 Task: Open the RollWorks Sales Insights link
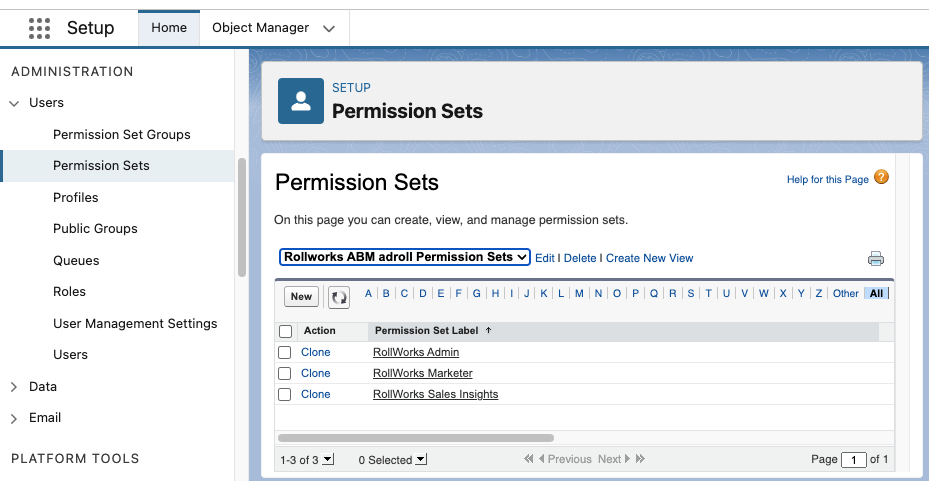435,394
